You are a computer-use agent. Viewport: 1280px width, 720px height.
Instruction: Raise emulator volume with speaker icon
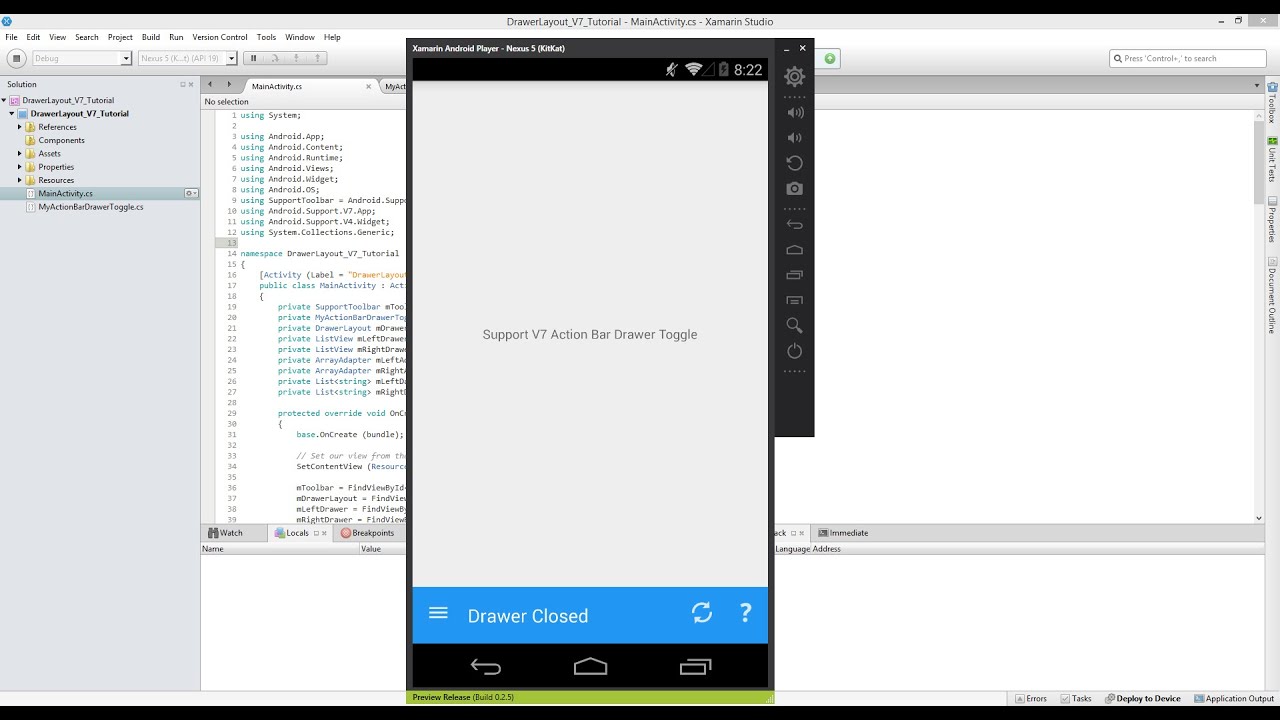[x=794, y=113]
